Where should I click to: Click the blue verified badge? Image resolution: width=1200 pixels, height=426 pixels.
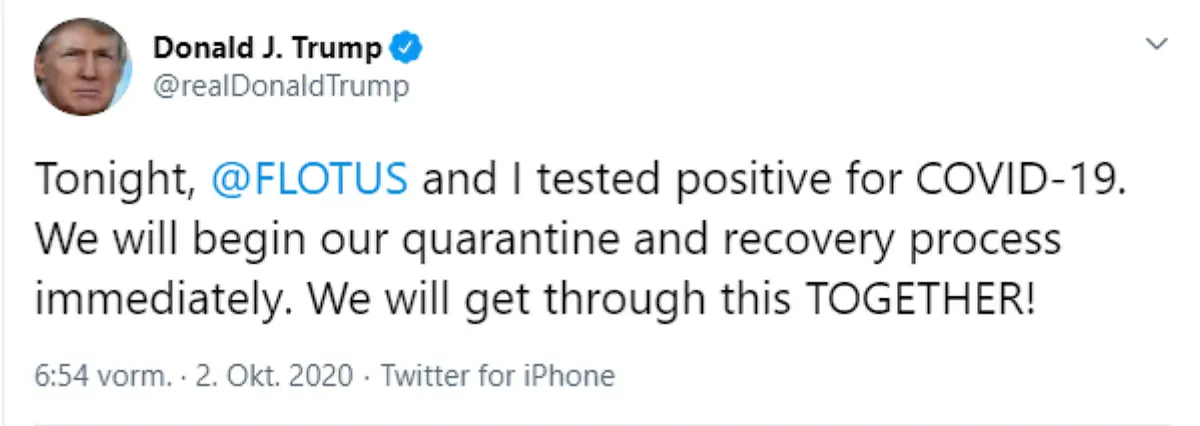[x=407, y=48]
